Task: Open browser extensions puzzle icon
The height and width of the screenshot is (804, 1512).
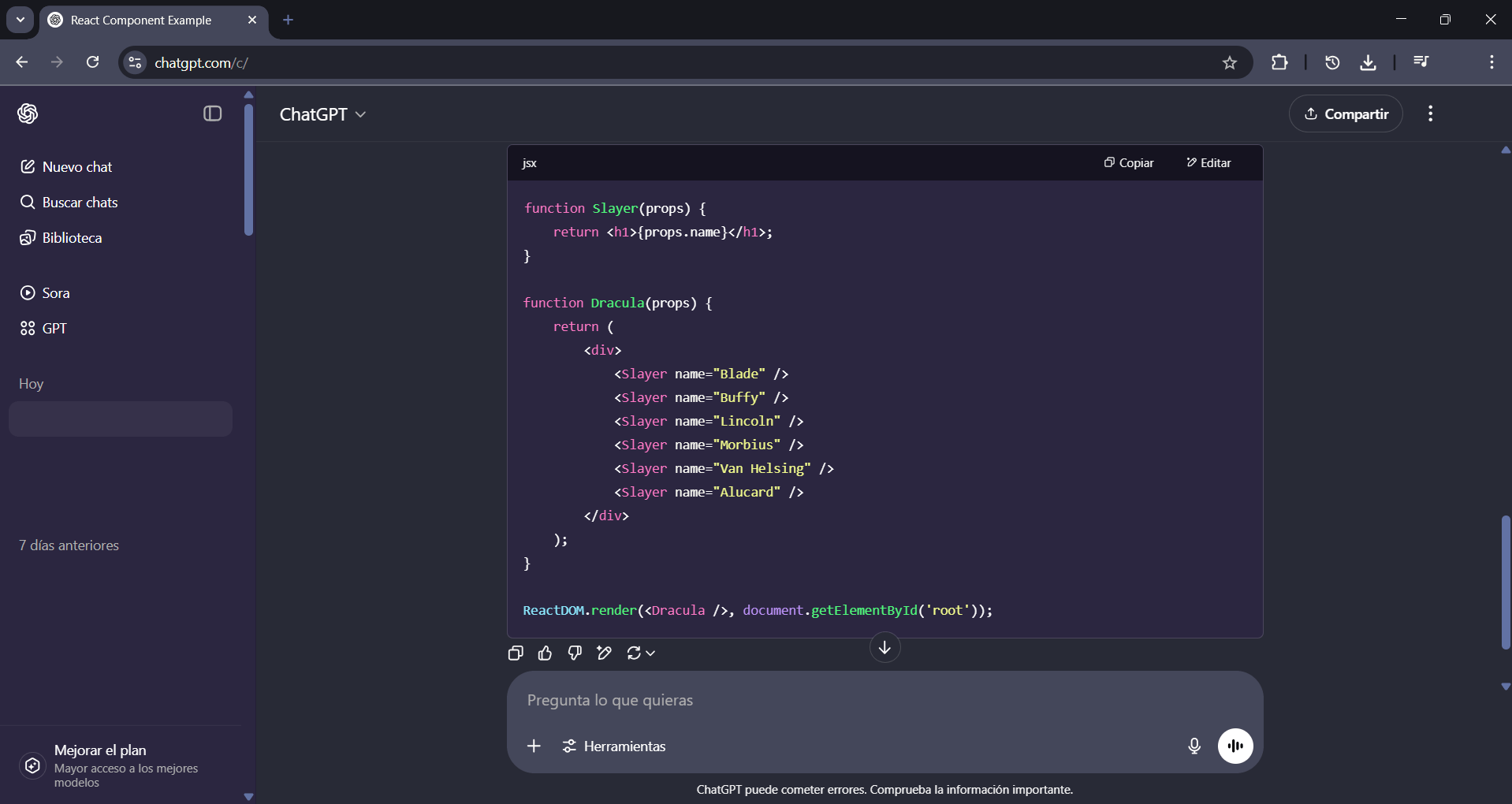Action: 1279,62
